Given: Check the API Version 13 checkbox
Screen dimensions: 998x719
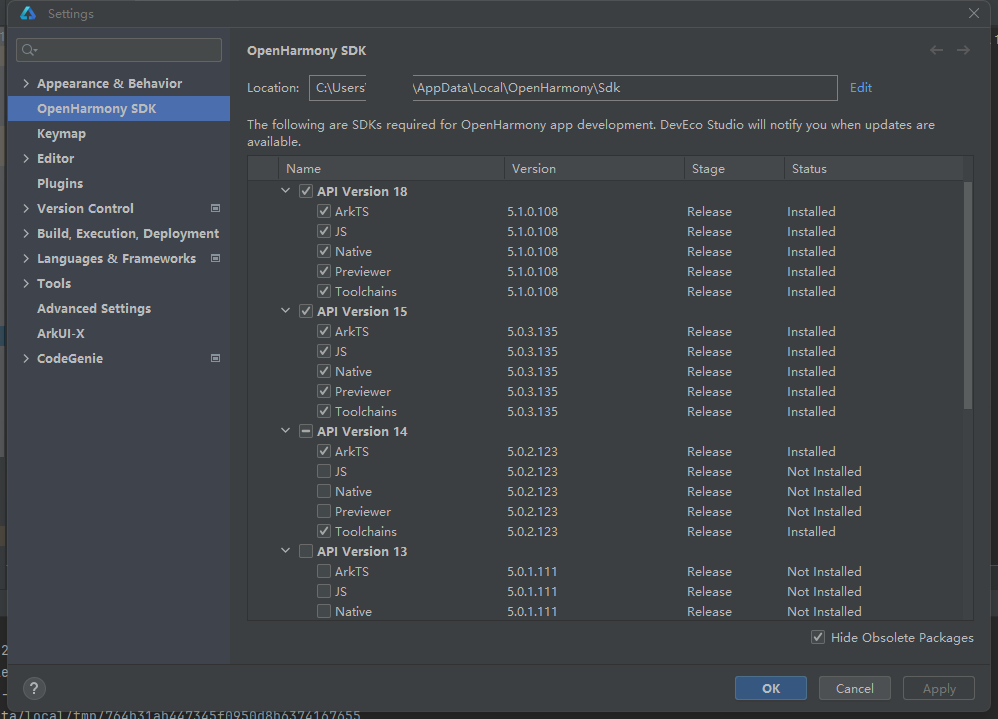Looking at the screenshot, I should [306, 551].
